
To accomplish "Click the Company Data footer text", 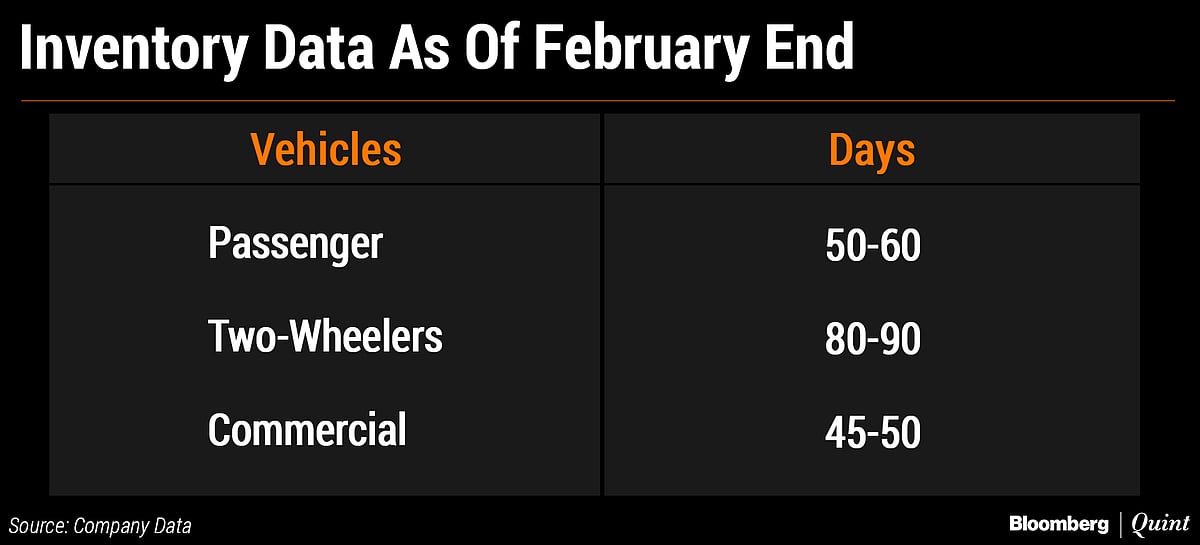I will click(x=135, y=524).
